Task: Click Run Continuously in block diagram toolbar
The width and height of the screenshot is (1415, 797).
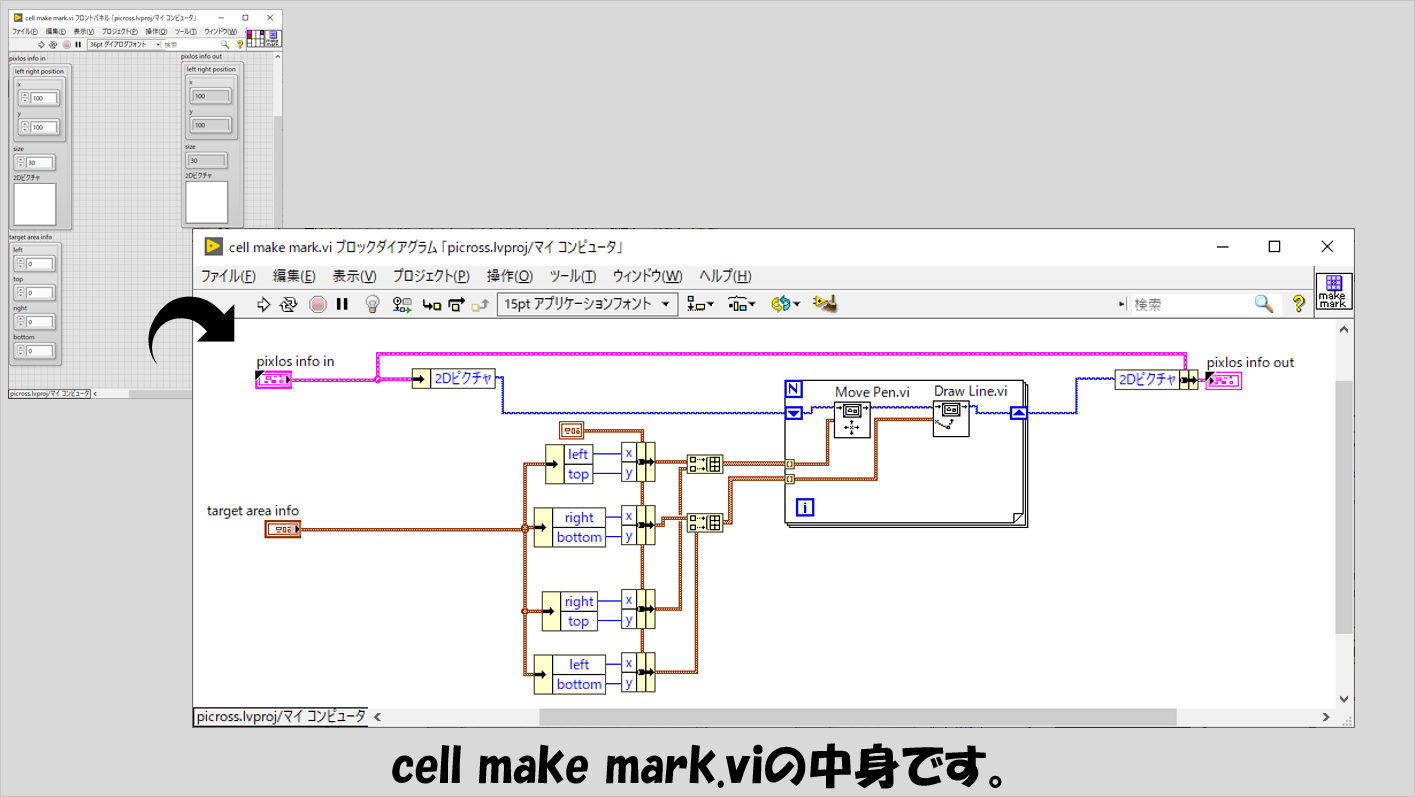Action: tap(289, 304)
